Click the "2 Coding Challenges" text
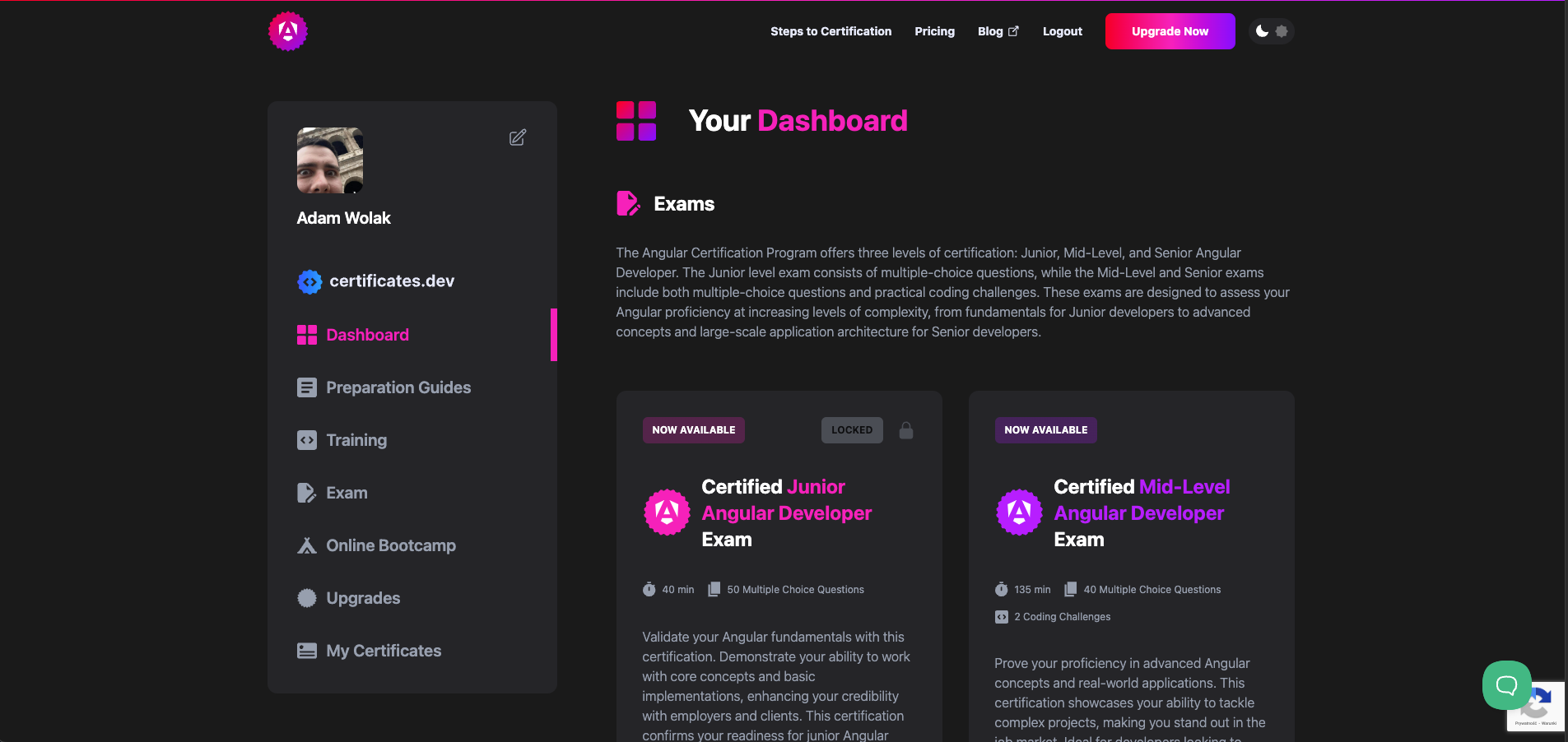Image resolution: width=1568 pixels, height=742 pixels. coord(1063,617)
